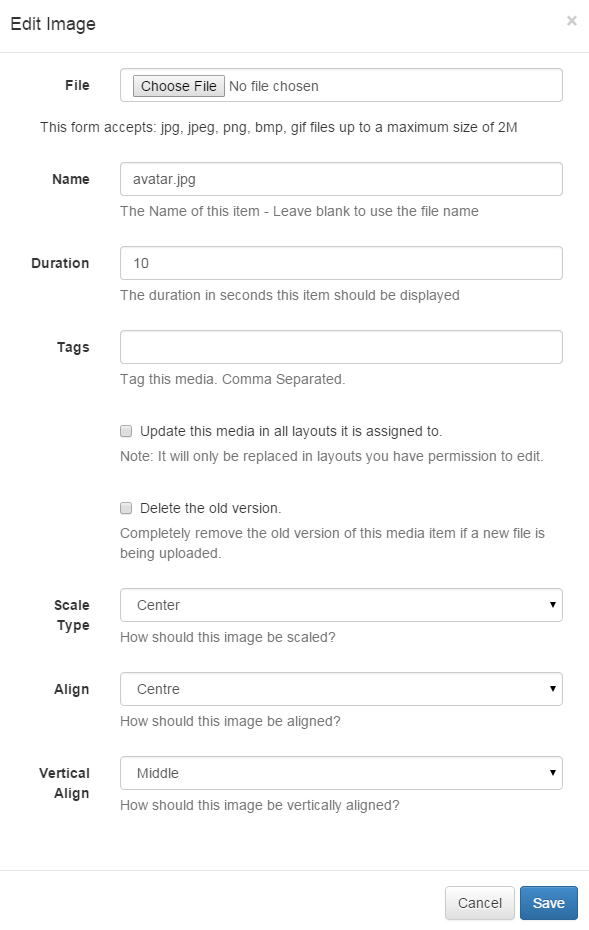Click the Edit Image dialog title

[54, 24]
